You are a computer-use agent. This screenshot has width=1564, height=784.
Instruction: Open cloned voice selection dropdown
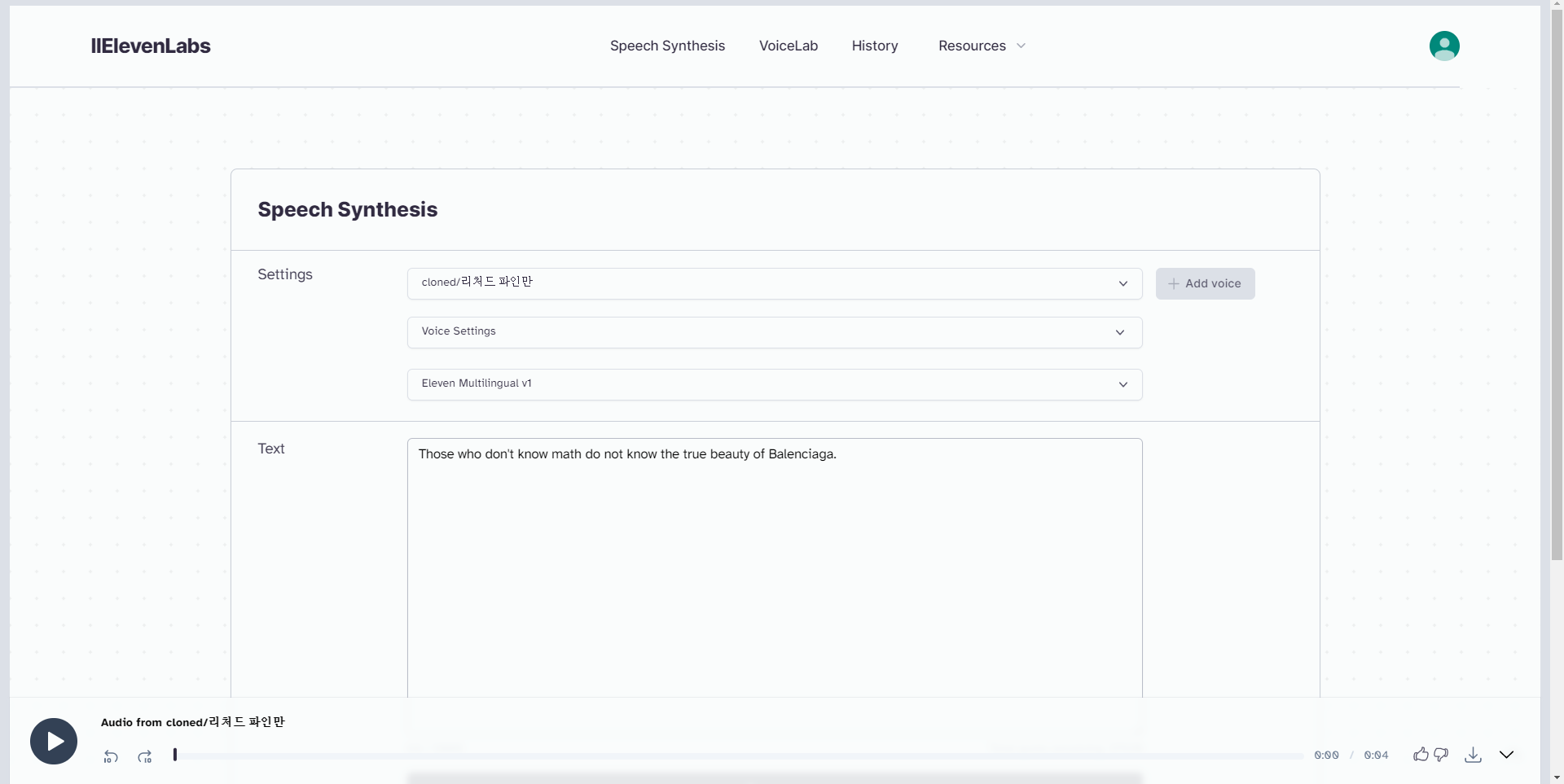point(775,283)
